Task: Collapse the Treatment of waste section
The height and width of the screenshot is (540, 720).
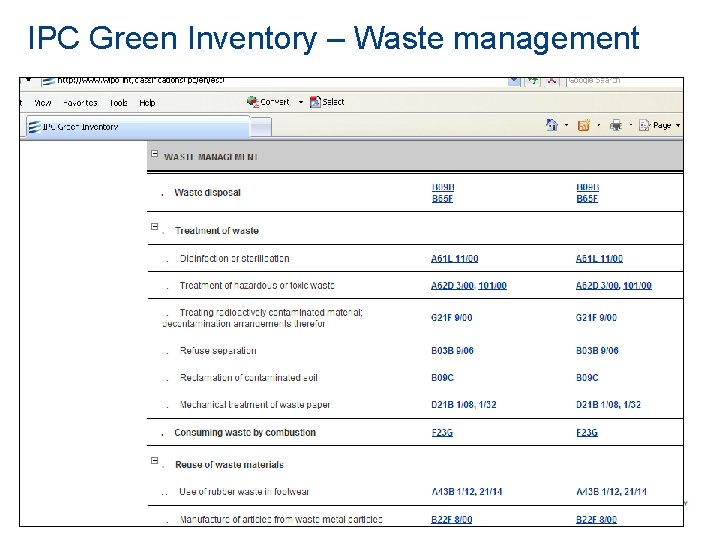Action: (x=155, y=227)
